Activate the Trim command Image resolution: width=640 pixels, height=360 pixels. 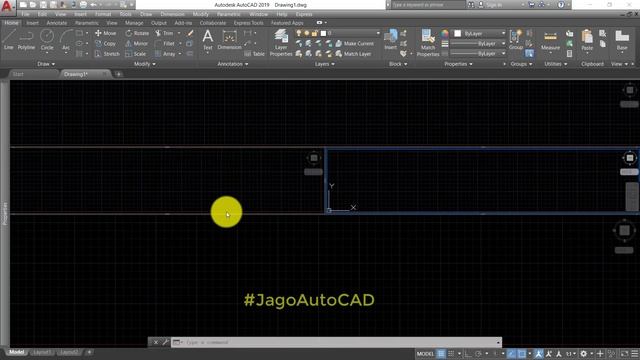(x=164, y=33)
